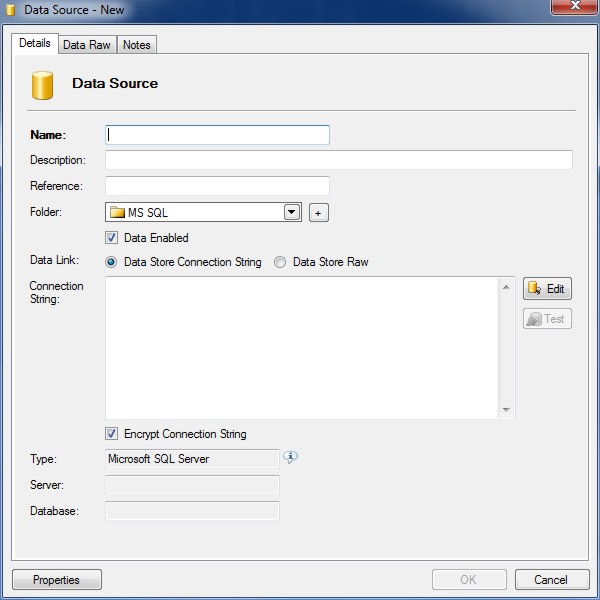The height and width of the screenshot is (600, 600).
Task: Click the Cancel button
Action: pyautogui.click(x=551, y=579)
